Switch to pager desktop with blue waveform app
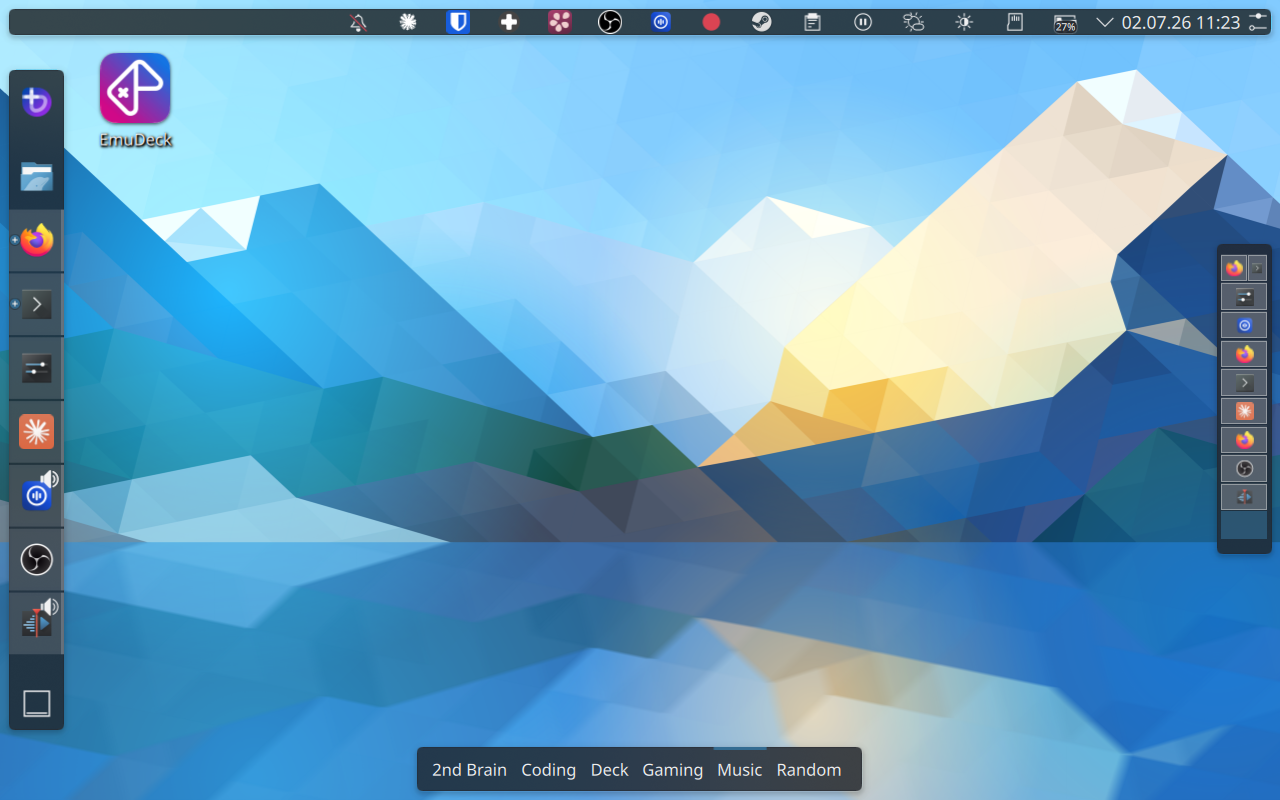Viewport: 1280px width, 800px height. click(1244, 325)
